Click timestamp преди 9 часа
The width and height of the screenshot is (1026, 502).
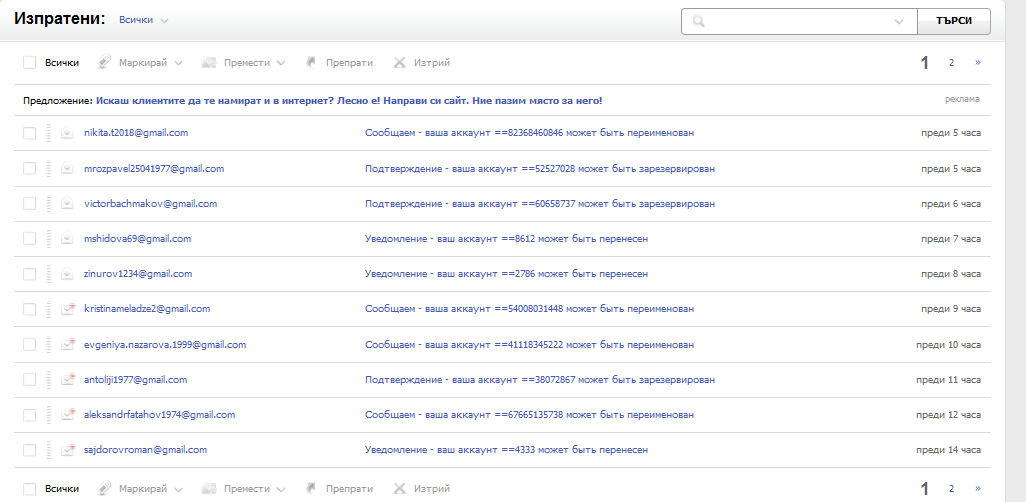point(951,309)
